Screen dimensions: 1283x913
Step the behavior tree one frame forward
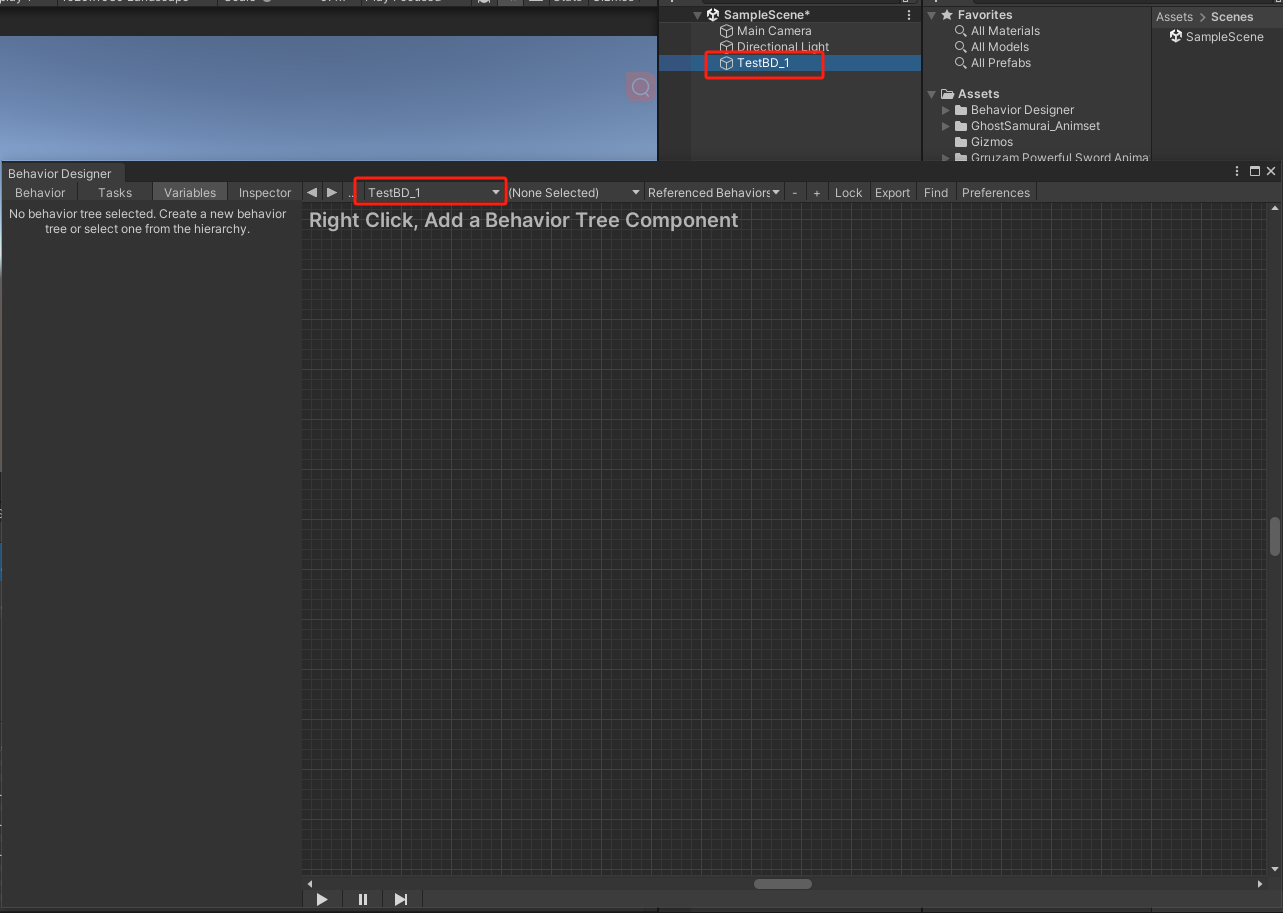click(401, 899)
